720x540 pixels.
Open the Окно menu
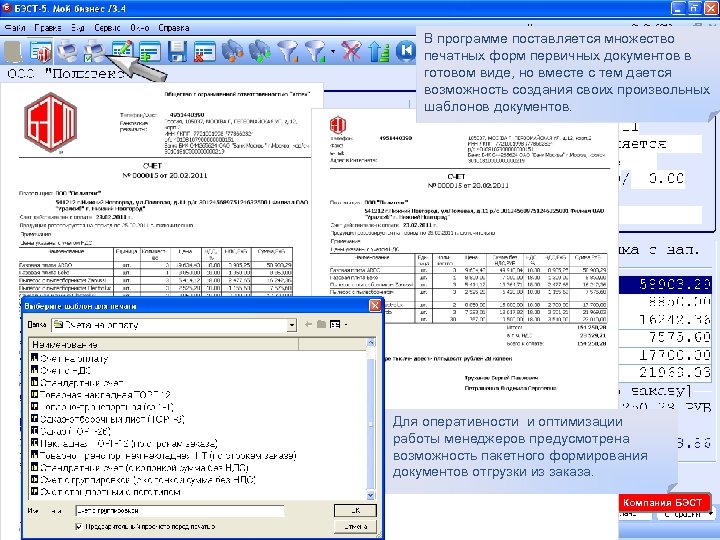[140, 28]
